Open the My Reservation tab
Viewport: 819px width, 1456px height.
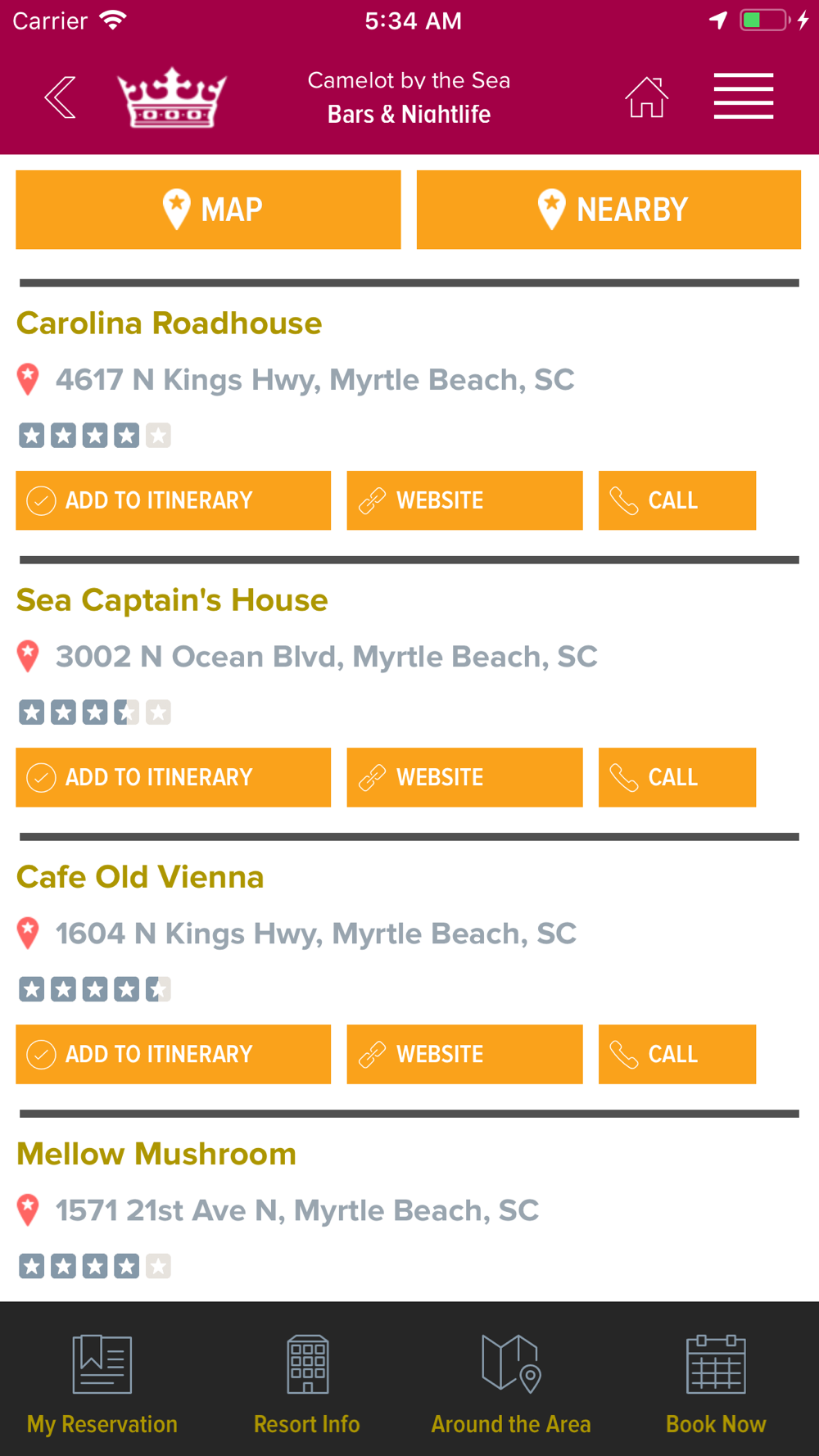click(102, 1383)
